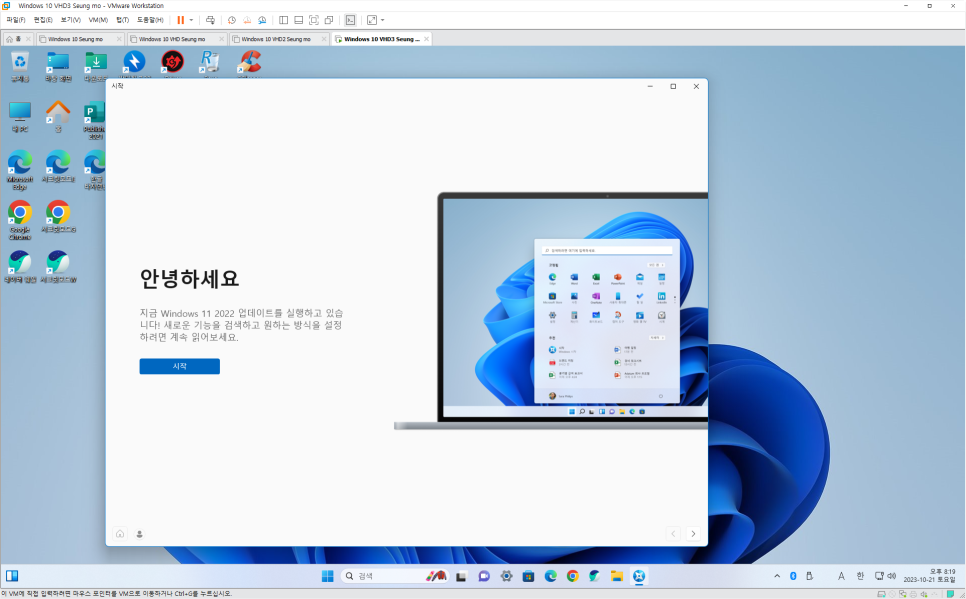Viewport: 966px width, 599px height.
Task: Select the blue folder desktop shortcut
Action: 58,67
